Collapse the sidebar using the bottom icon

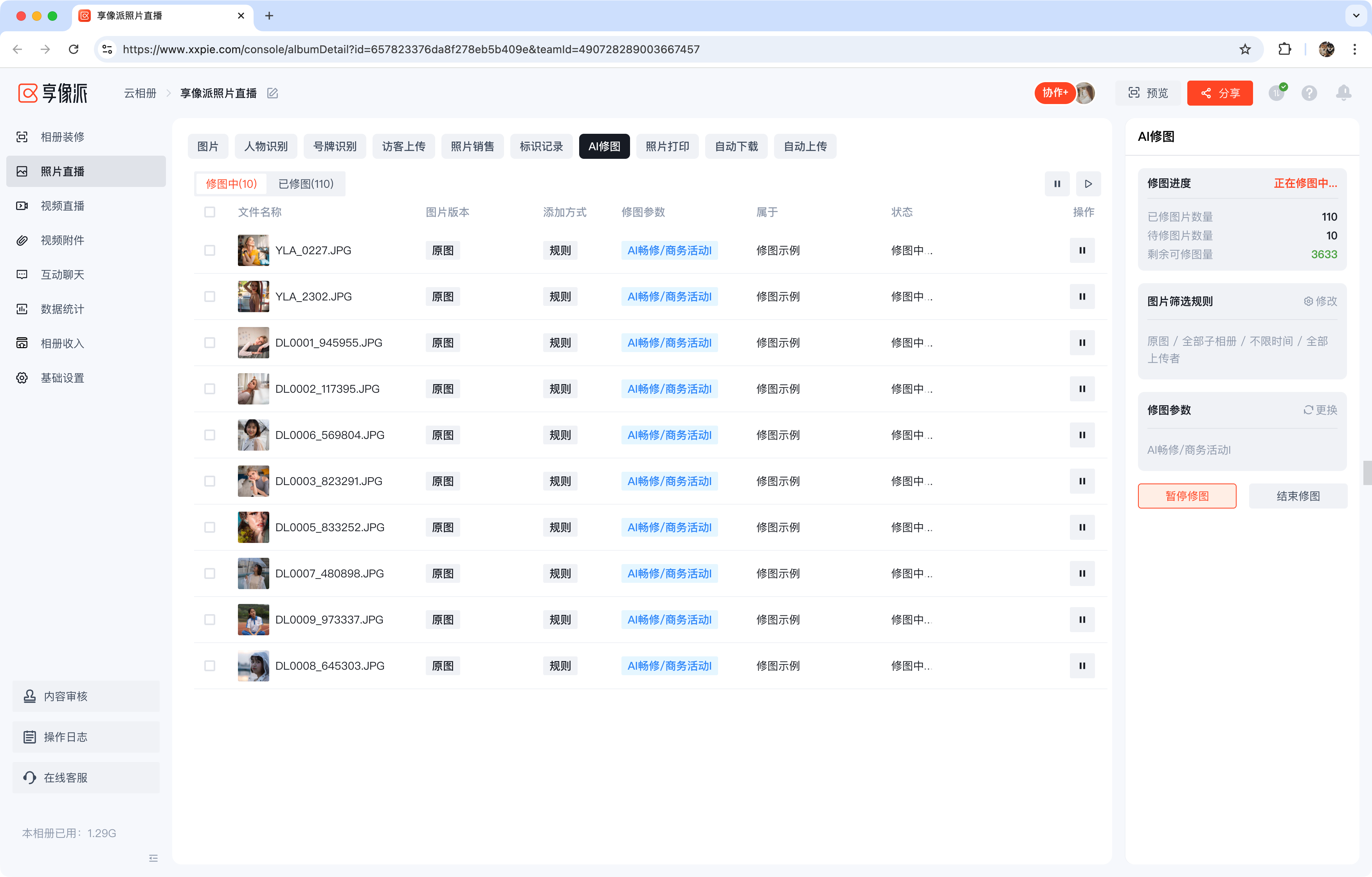(x=153, y=858)
